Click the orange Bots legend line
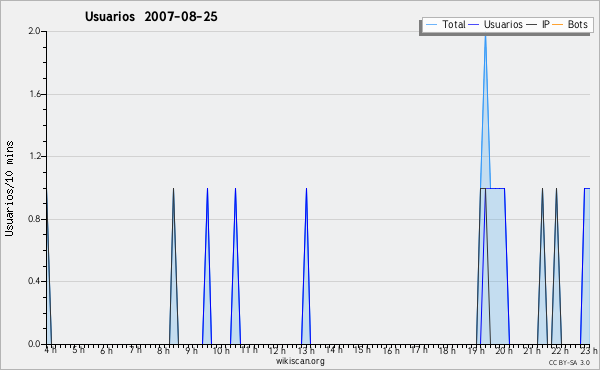This screenshot has width=600, height=370. tap(558, 24)
